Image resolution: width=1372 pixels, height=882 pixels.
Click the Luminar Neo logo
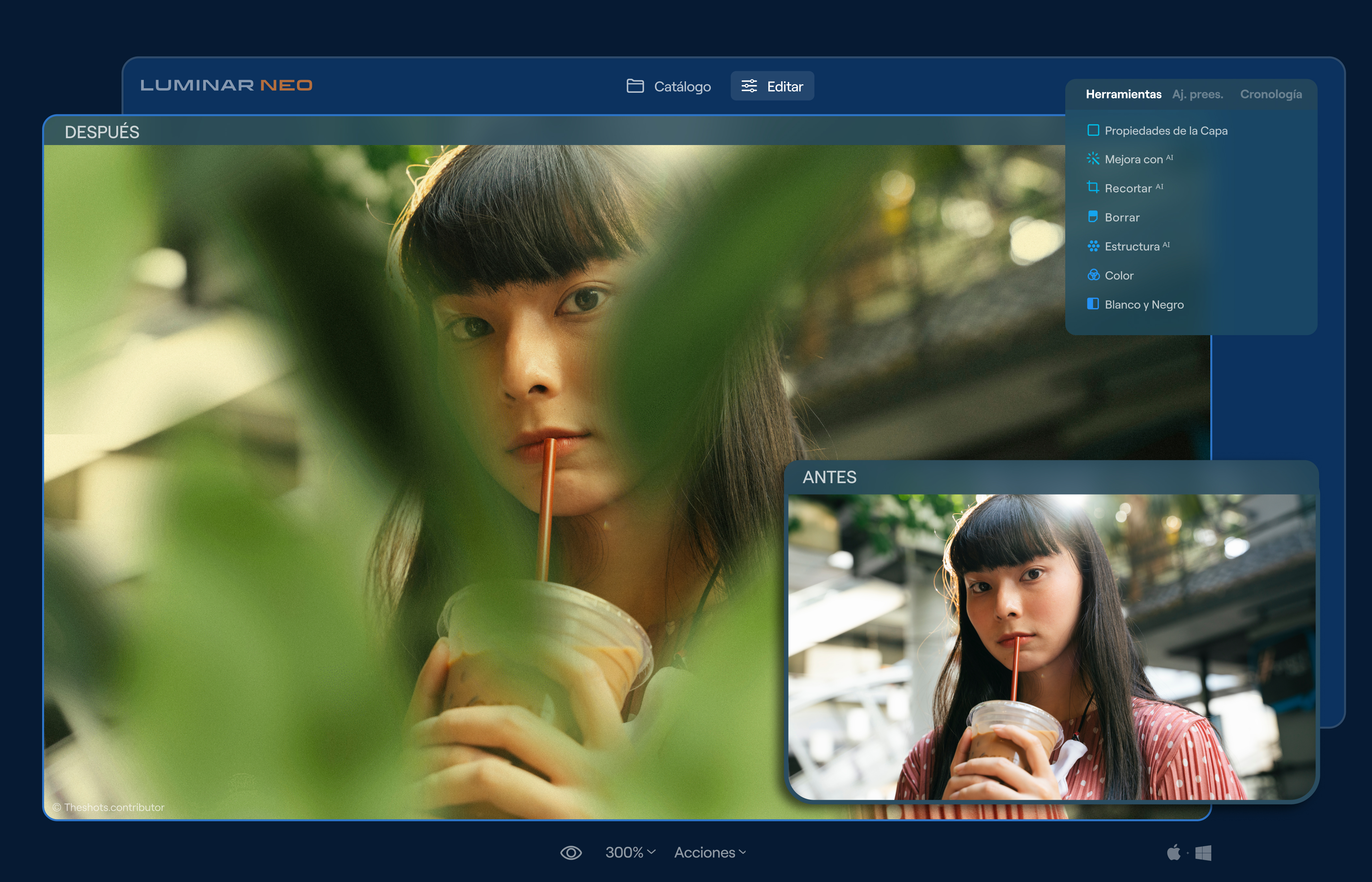point(226,85)
